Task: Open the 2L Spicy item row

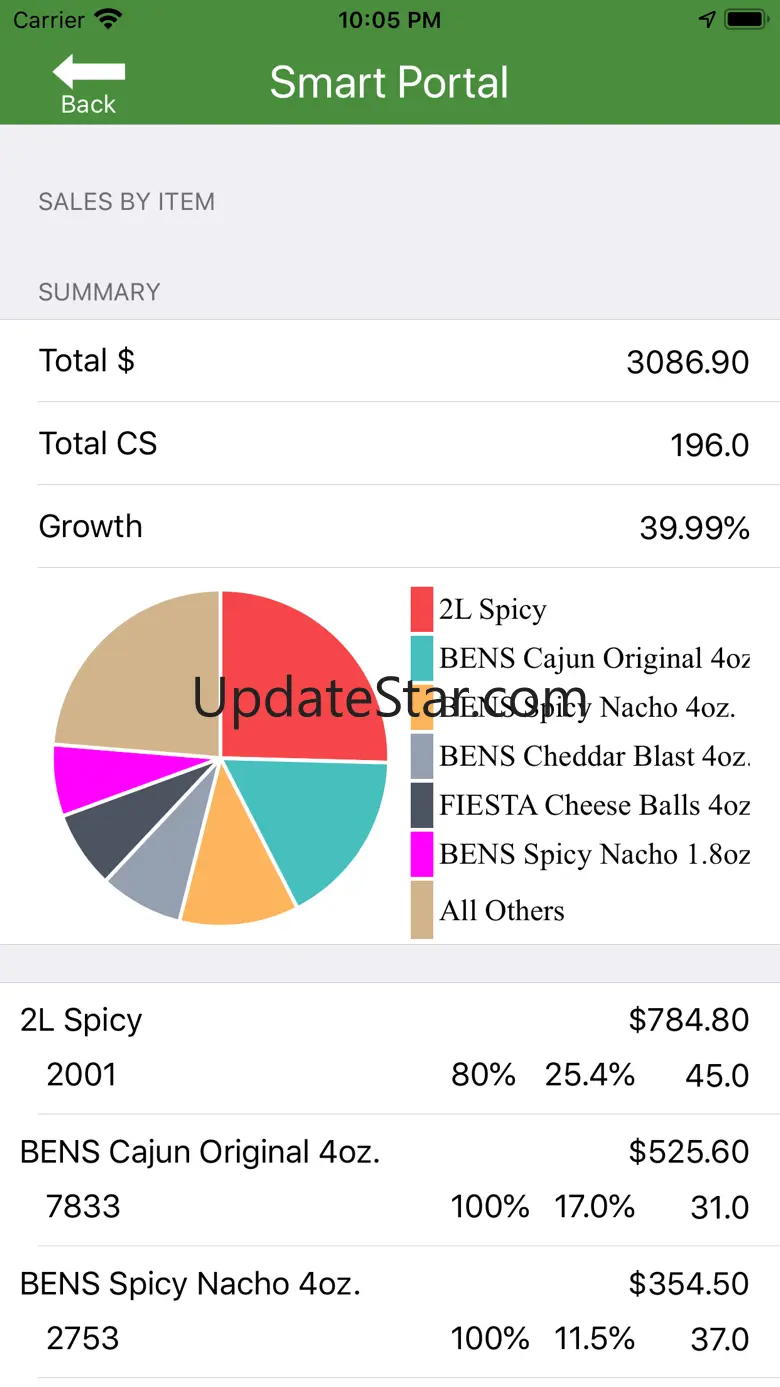Action: pyautogui.click(x=390, y=1048)
